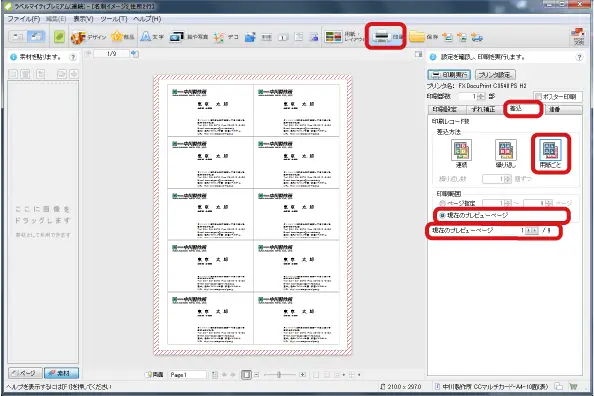Click the blue folder-with-image toolbar icon
Viewport: 594px width, 396px height.
point(250,37)
